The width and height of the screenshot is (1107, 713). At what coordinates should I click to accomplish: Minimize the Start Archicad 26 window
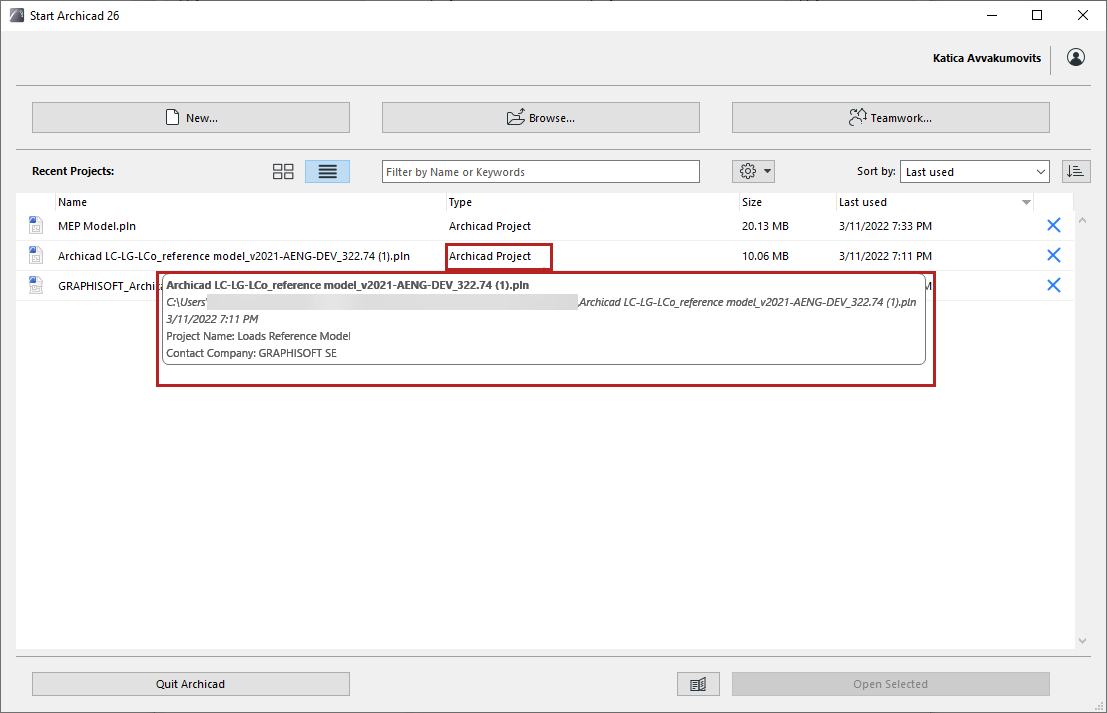(x=992, y=15)
